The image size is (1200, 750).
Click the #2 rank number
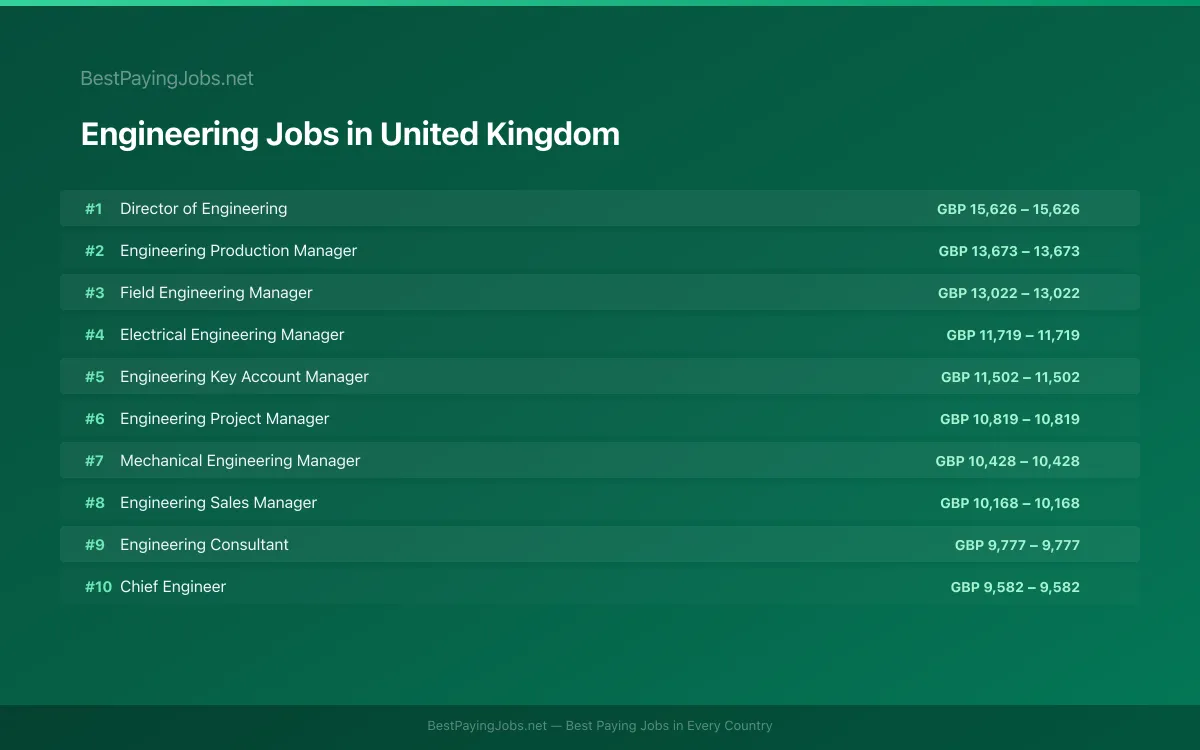pyautogui.click(x=94, y=251)
